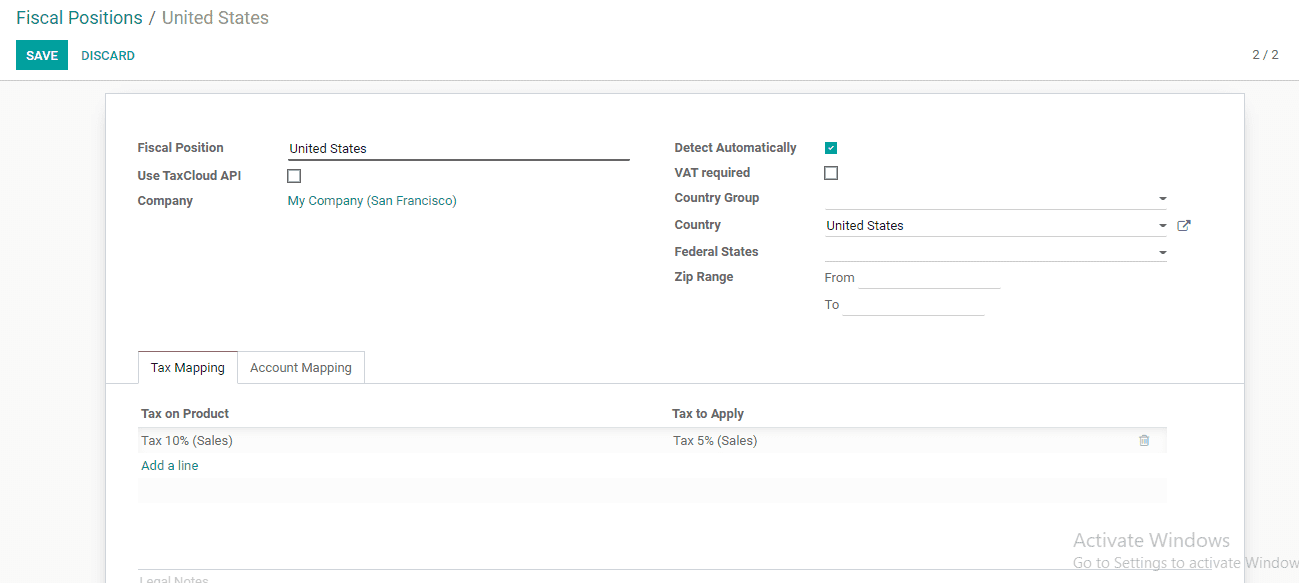The height and width of the screenshot is (583, 1299).
Task: Focus the Zip Range To field
Action: click(x=913, y=305)
